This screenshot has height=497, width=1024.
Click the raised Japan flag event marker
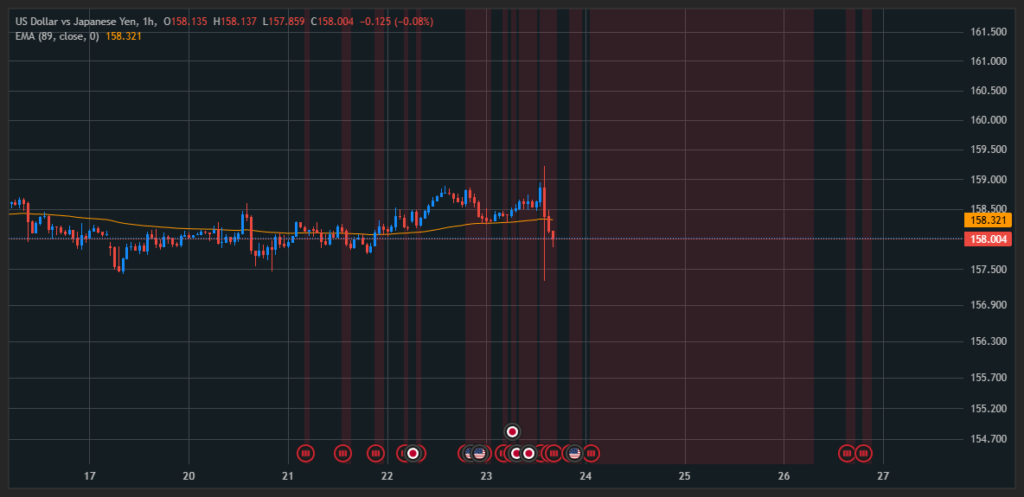click(x=513, y=432)
